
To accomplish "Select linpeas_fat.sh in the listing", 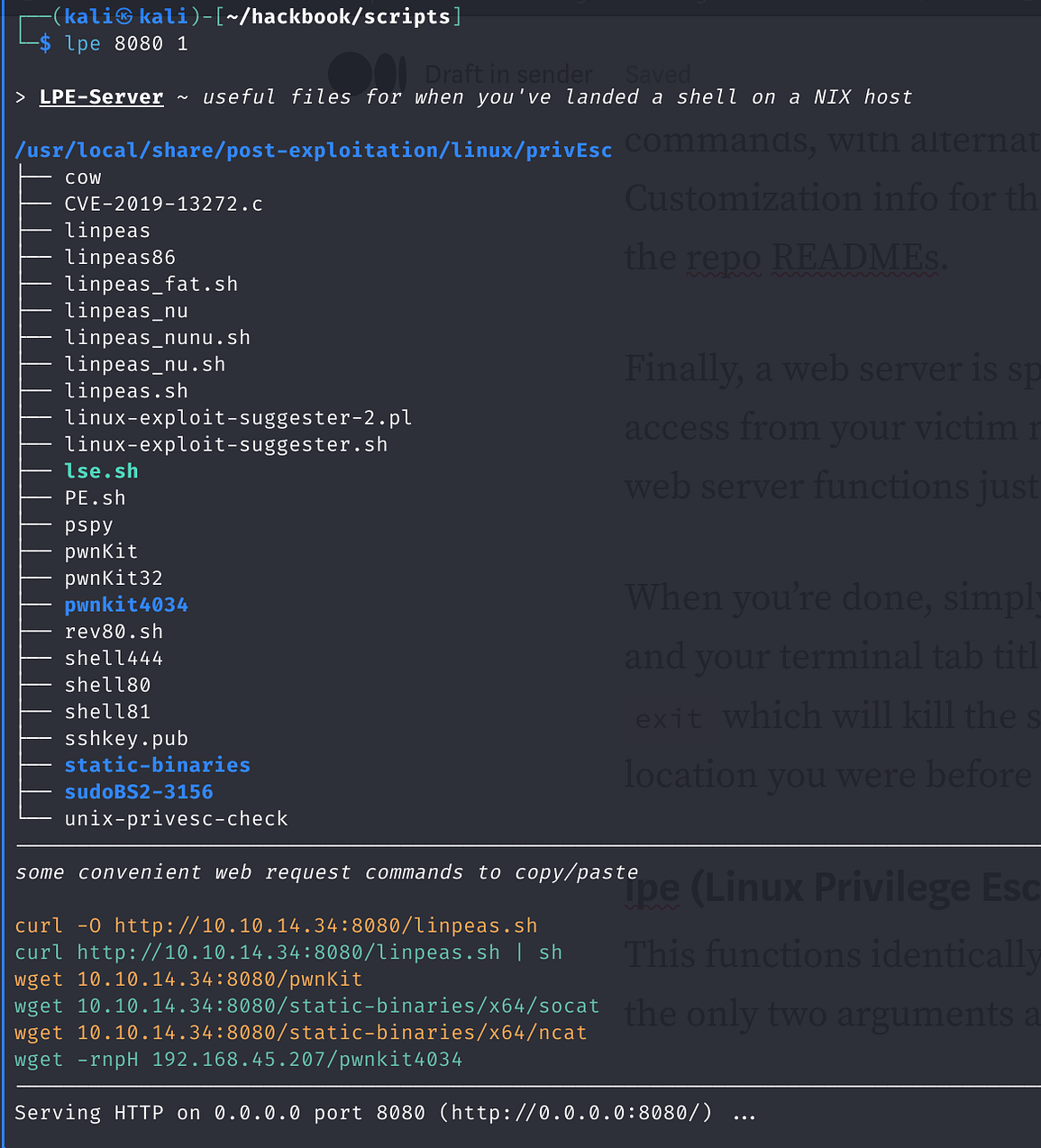I will click(151, 285).
